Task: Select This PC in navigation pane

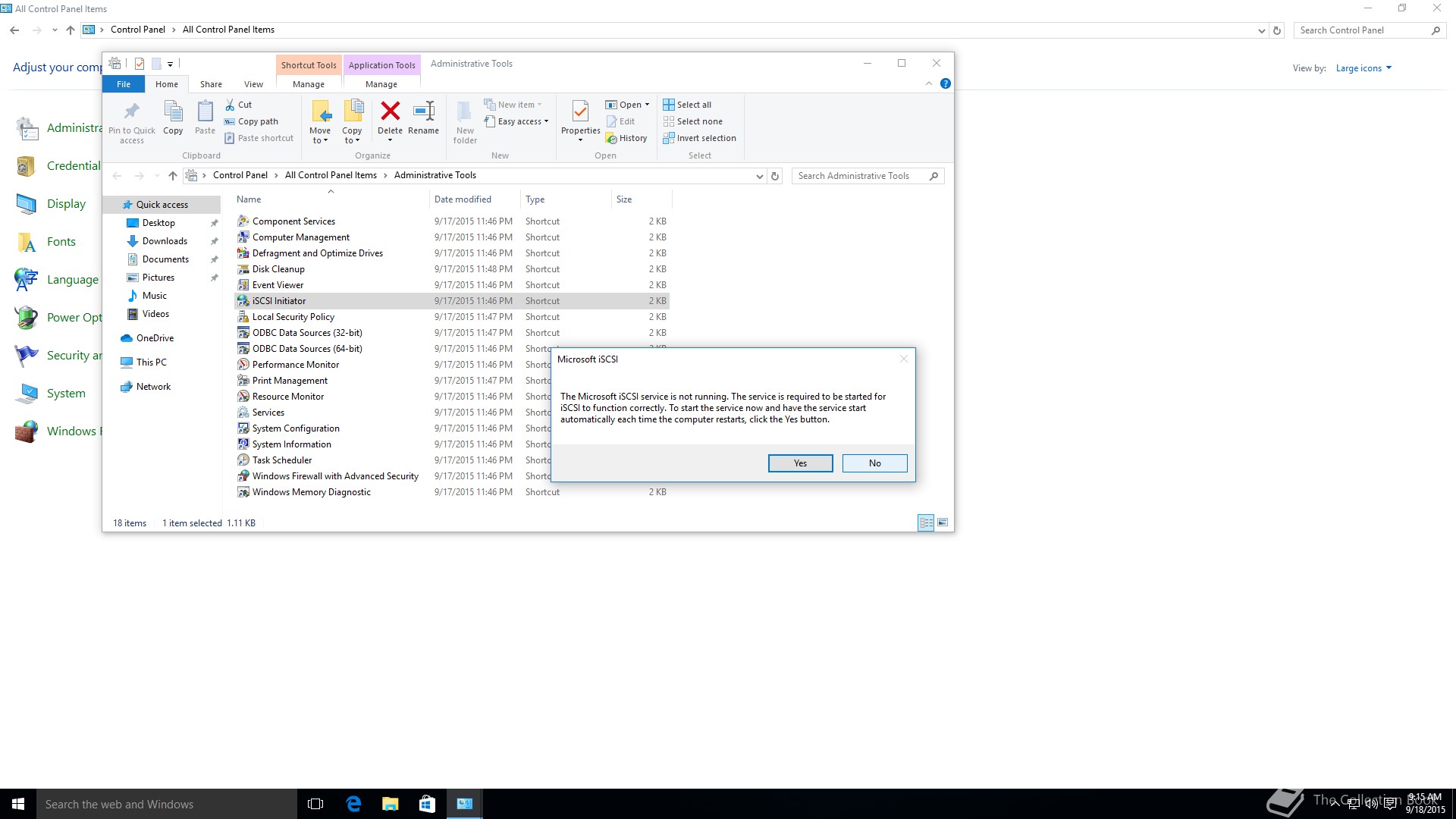Action: click(151, 362)
